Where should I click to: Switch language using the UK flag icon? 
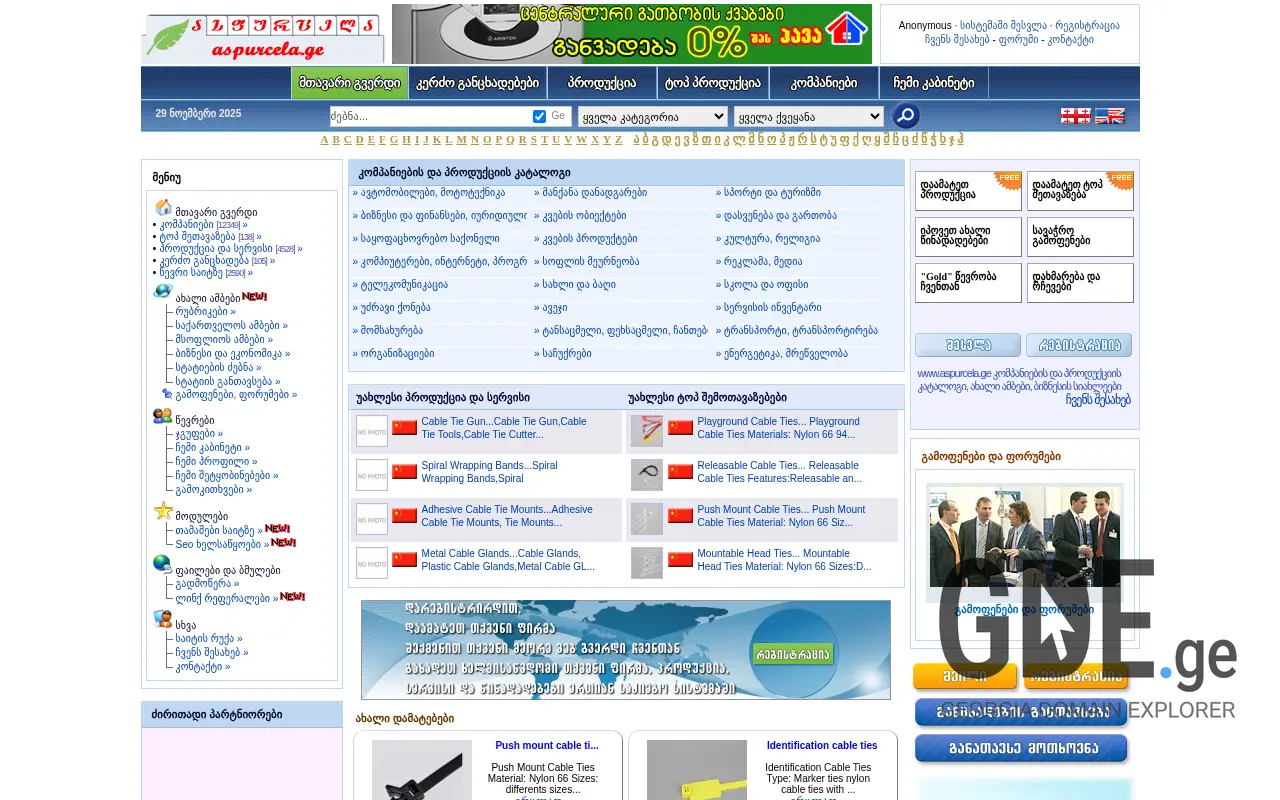click(1108, 116)
